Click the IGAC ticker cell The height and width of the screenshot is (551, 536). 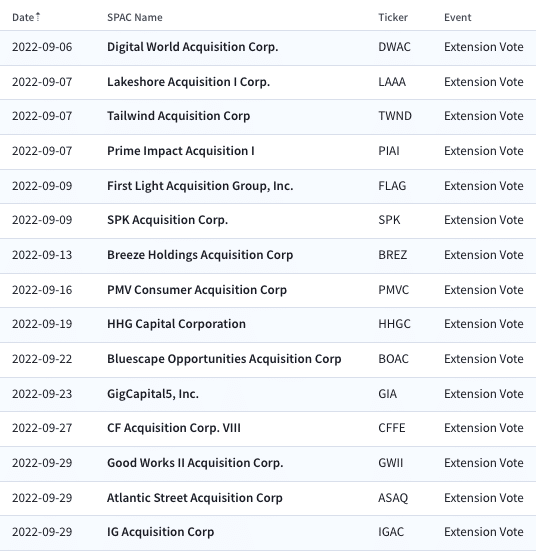point(391,532)
